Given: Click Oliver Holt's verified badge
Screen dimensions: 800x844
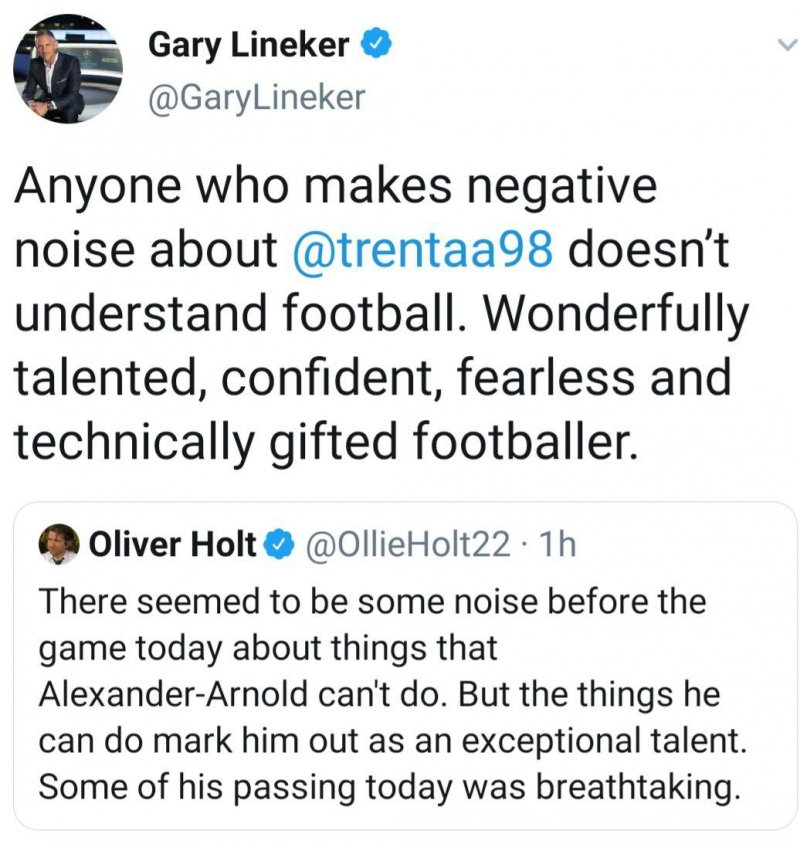Looking at the screenshot, I should (283, 544).
